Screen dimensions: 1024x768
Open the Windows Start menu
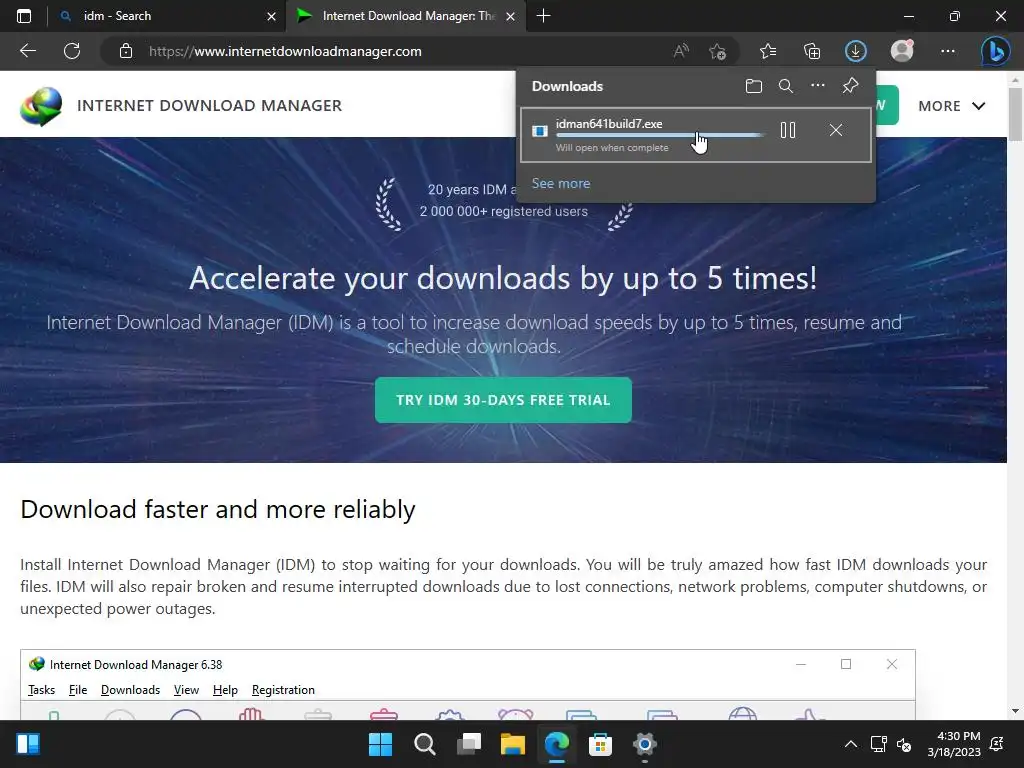point(381,744)
